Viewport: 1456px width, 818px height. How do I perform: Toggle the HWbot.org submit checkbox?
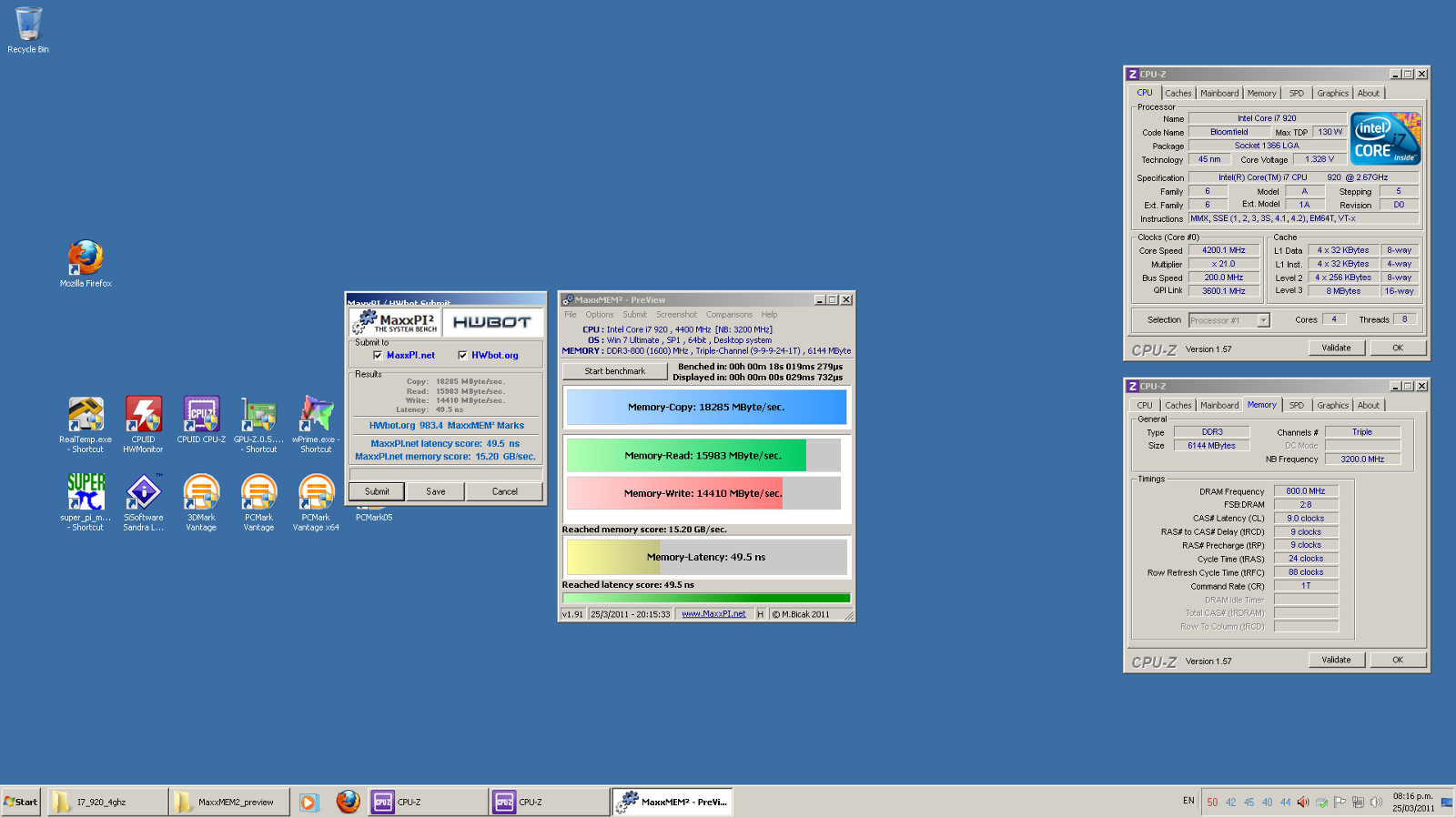(x=462, y=356)
